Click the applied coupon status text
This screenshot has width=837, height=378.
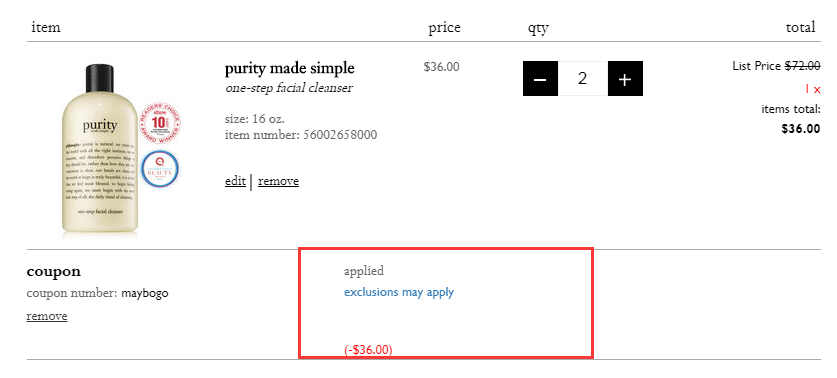coord(364,271)
